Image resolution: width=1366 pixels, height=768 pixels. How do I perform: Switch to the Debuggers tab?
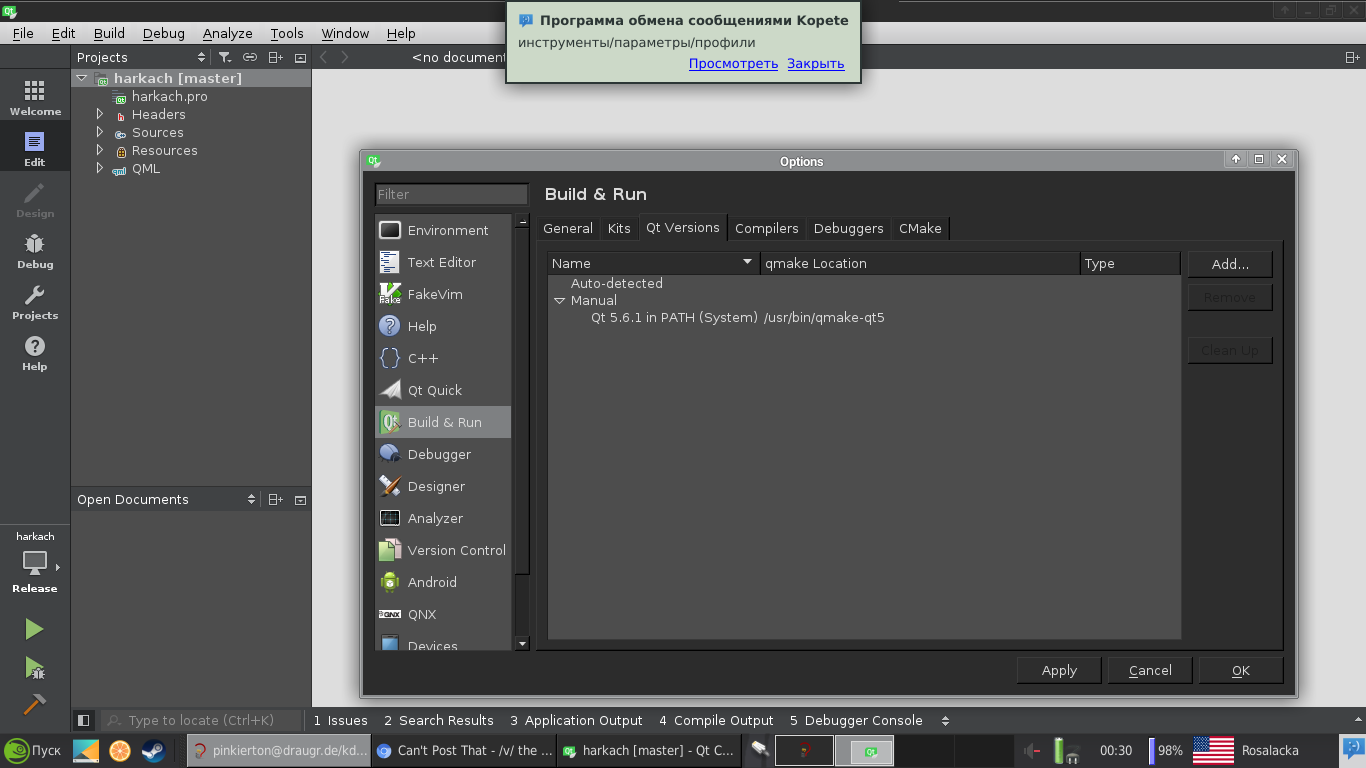[x=849, y=228]
